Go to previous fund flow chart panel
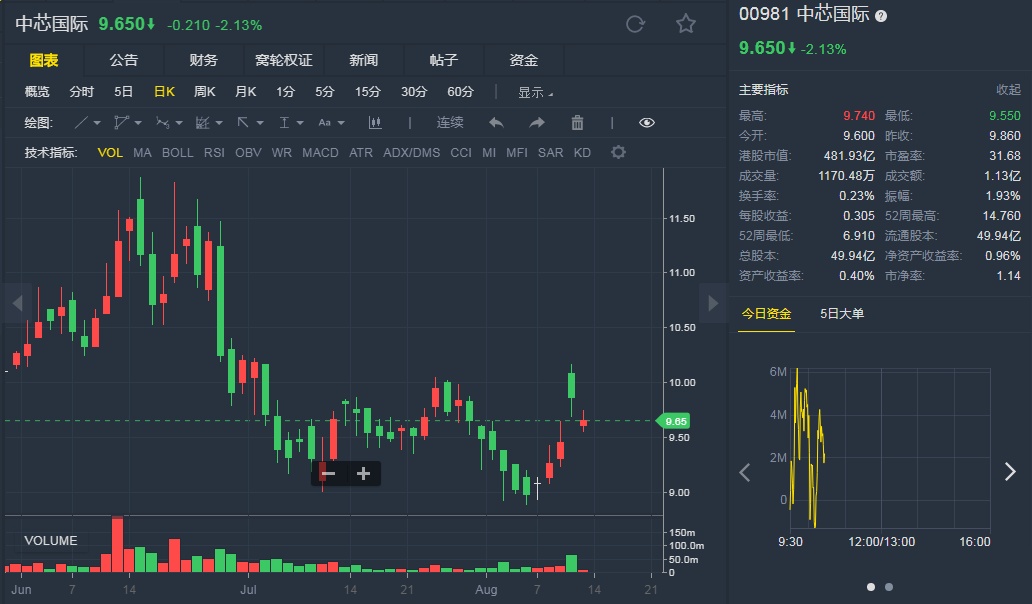 [x=744, y=472]
